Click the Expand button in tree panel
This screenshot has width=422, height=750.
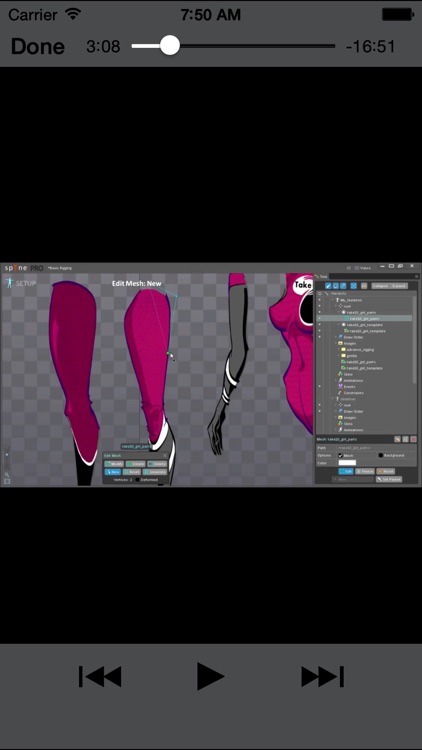(399, 286)
